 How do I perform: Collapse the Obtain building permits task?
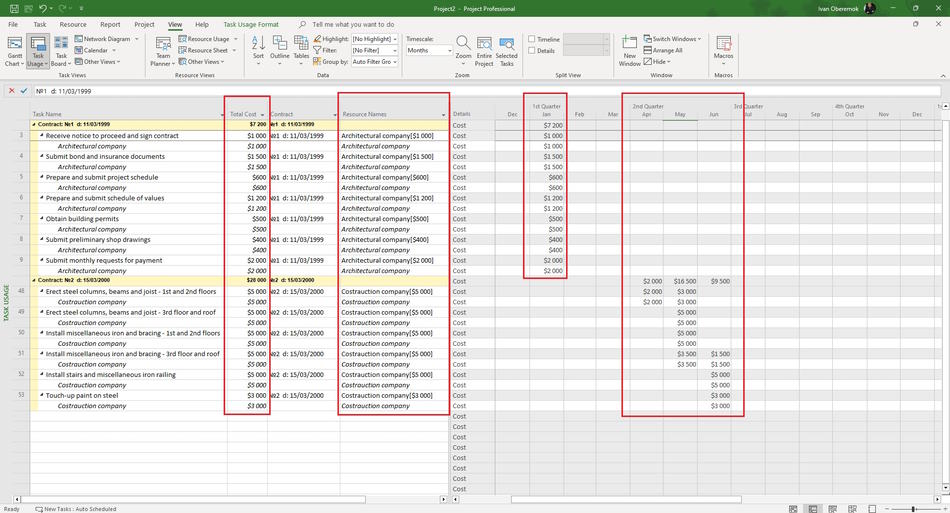tap(42, 219)
